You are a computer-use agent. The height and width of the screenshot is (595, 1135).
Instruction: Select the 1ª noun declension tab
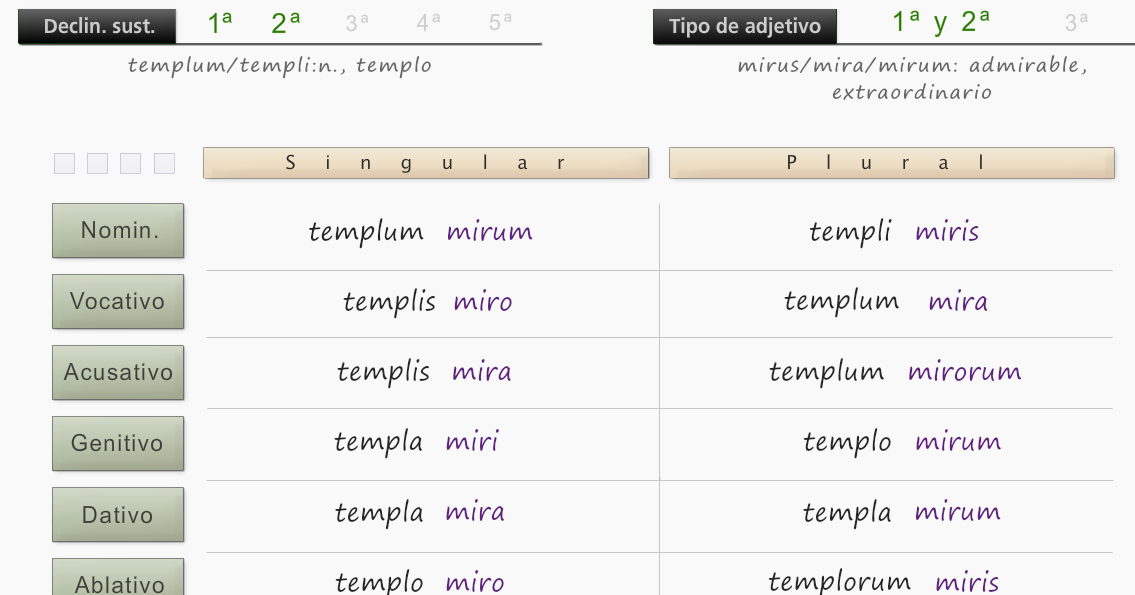click(x=220, y=23)
